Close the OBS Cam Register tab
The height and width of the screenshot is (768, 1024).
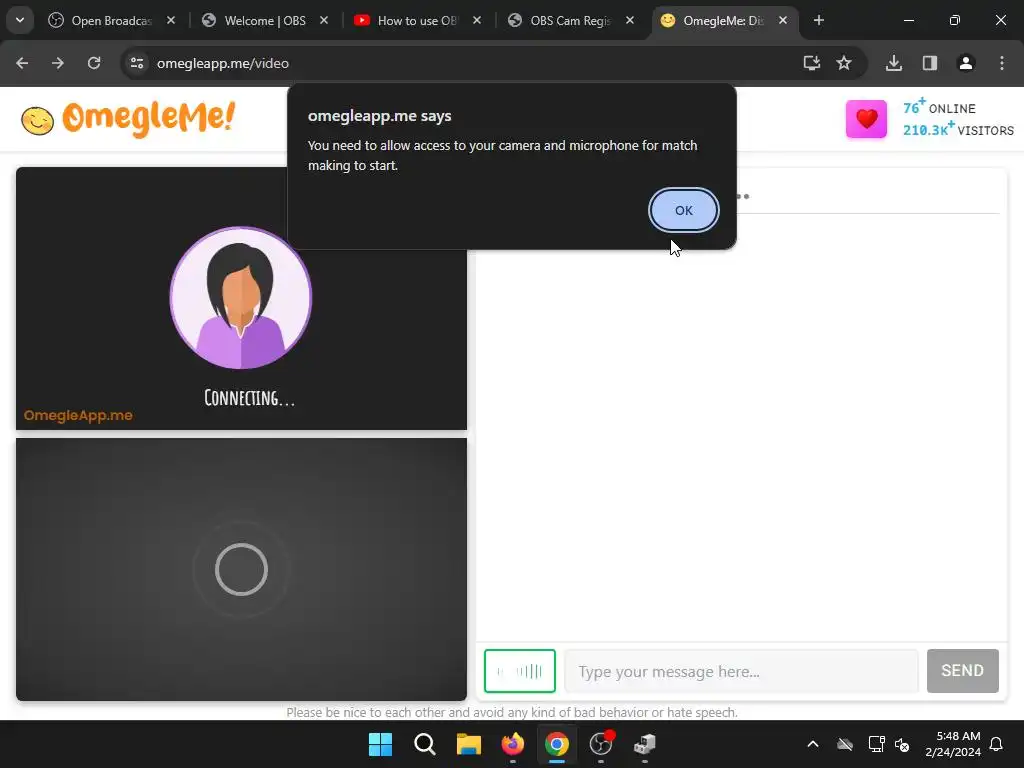[x=630, y=20]
